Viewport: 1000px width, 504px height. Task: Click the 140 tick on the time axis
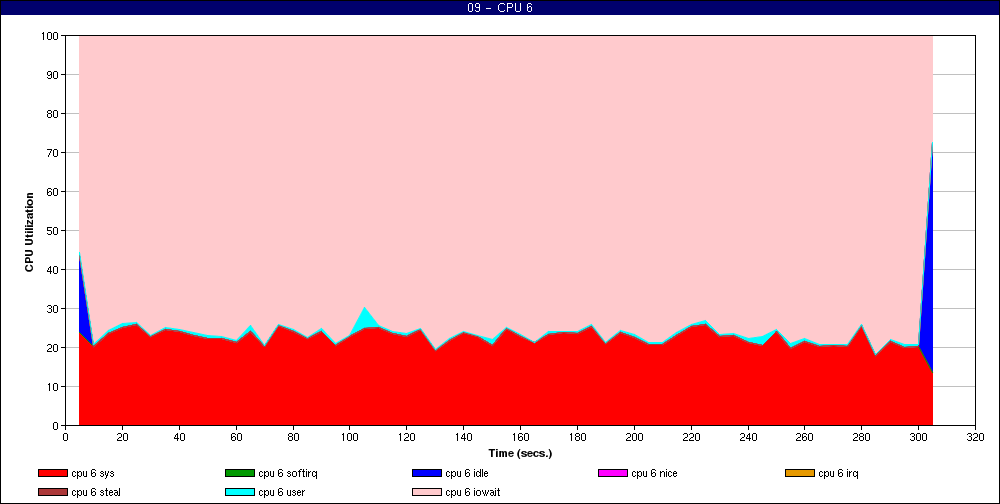coord(464,437)
